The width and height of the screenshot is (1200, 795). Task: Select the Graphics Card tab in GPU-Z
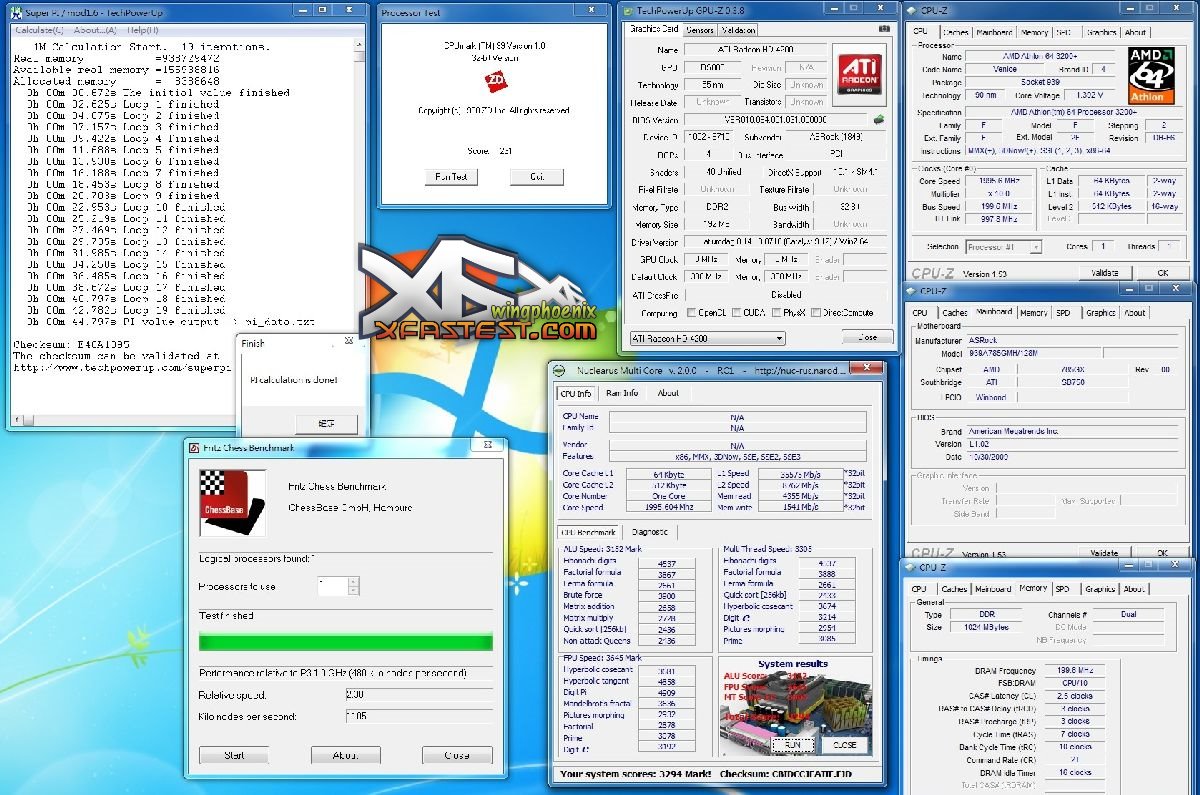point(654,29)
